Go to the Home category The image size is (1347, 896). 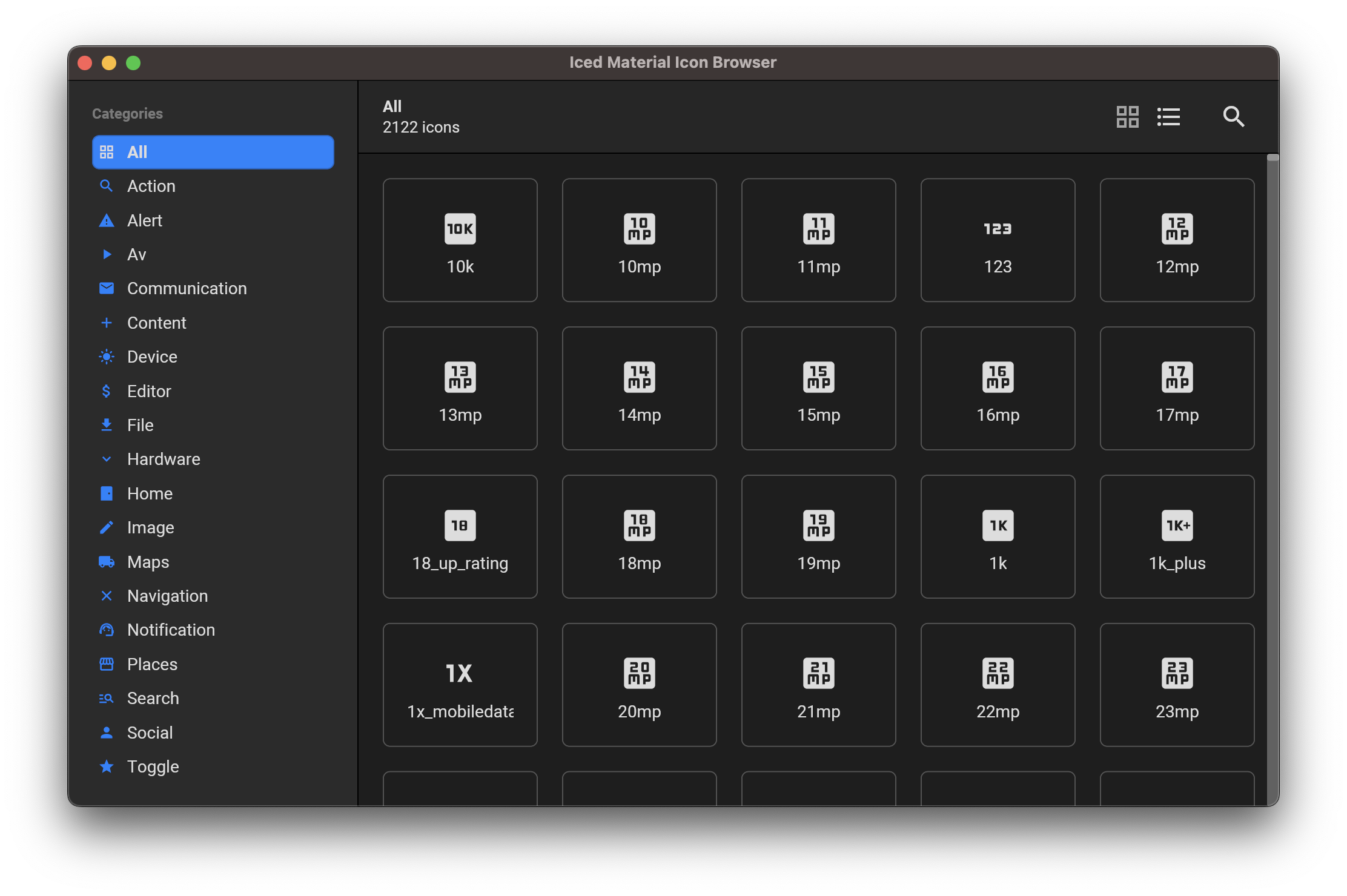tap(213, 493)
